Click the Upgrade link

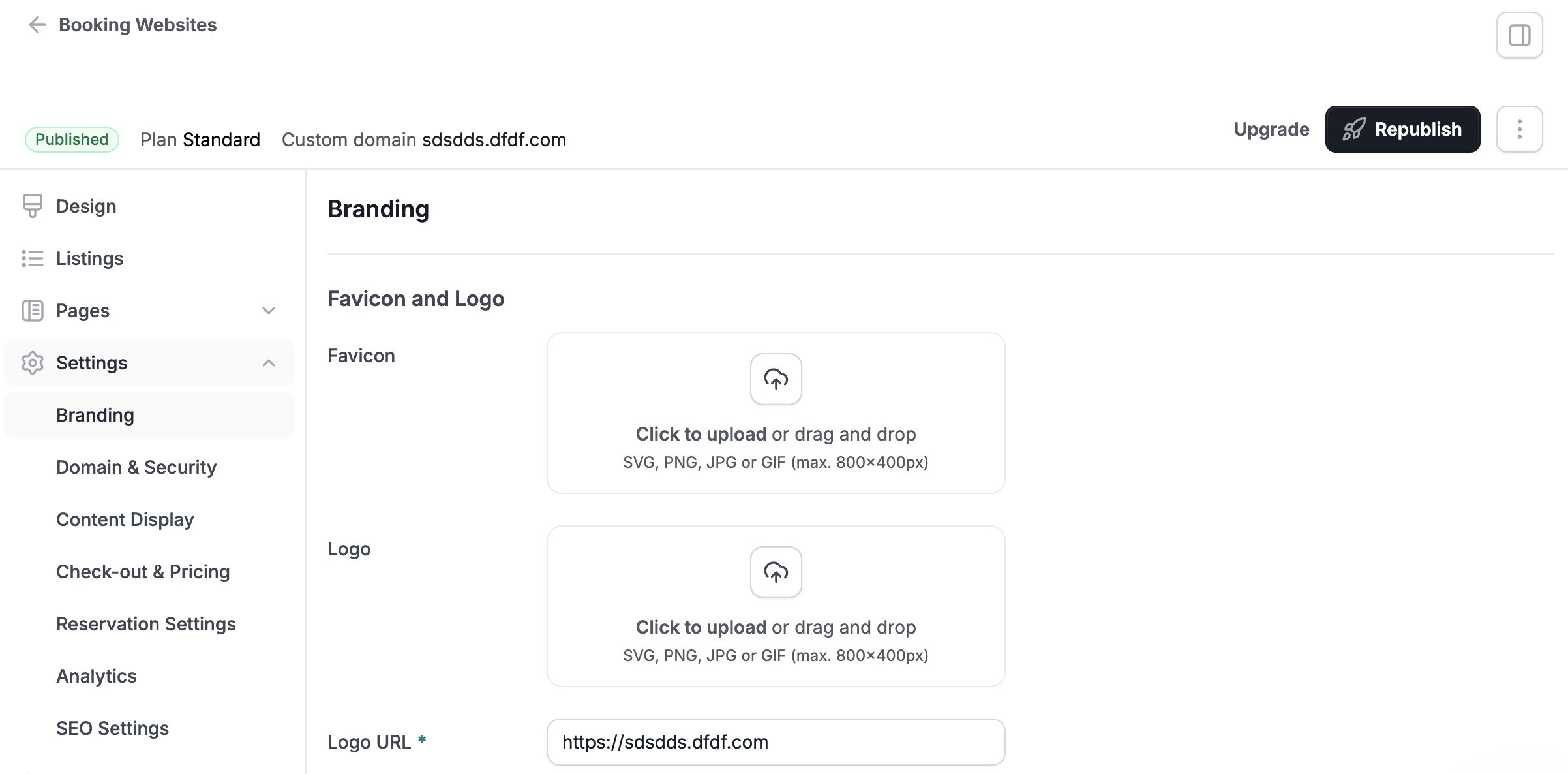click(1271, 129)
